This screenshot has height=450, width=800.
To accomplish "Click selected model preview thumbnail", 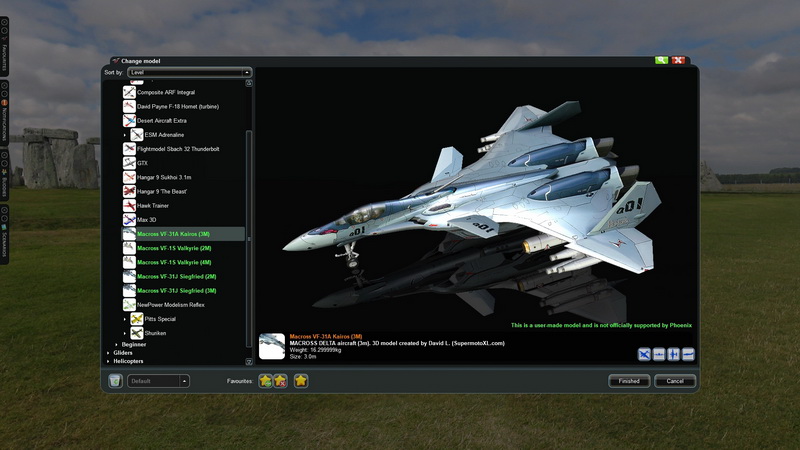I will 272,346.
